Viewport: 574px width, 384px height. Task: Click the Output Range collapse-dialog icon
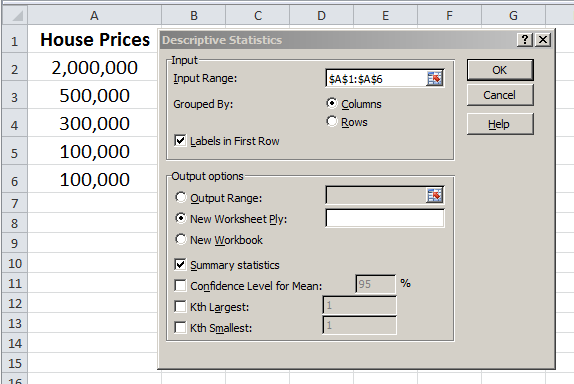coord(435,195)
